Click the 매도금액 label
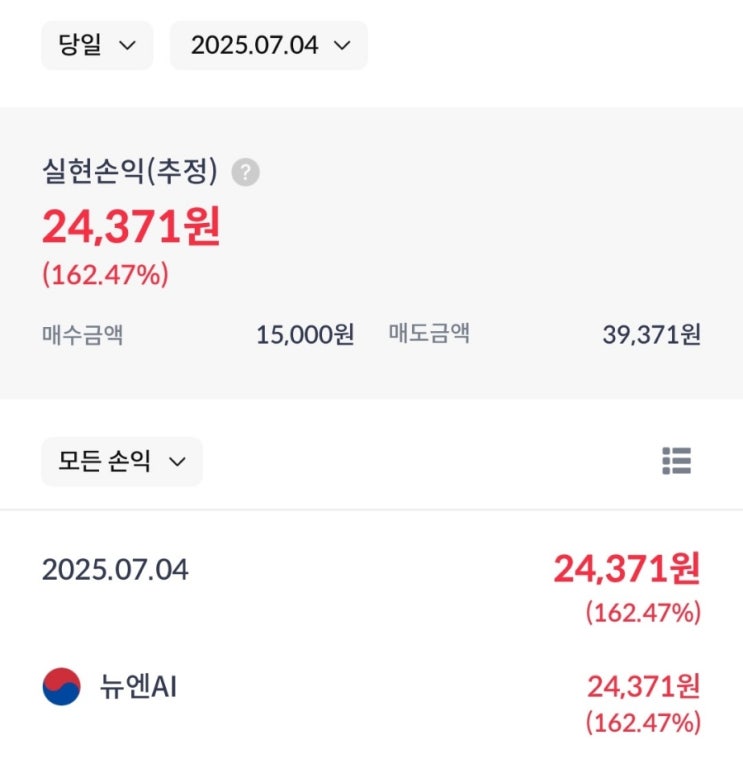Image resolution: width=743 pixels, height=773 pixels. click(429, 333)
